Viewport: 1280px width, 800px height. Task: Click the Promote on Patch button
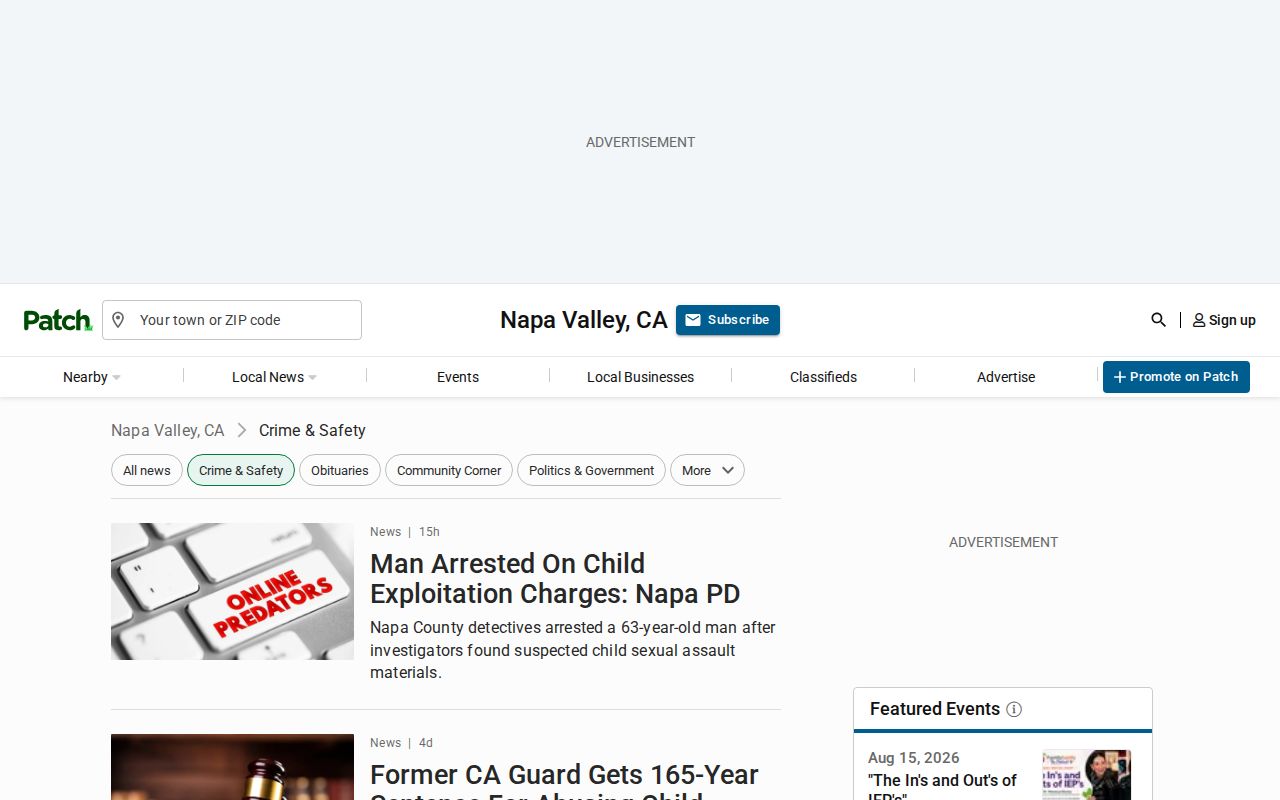coord(1176,377)
